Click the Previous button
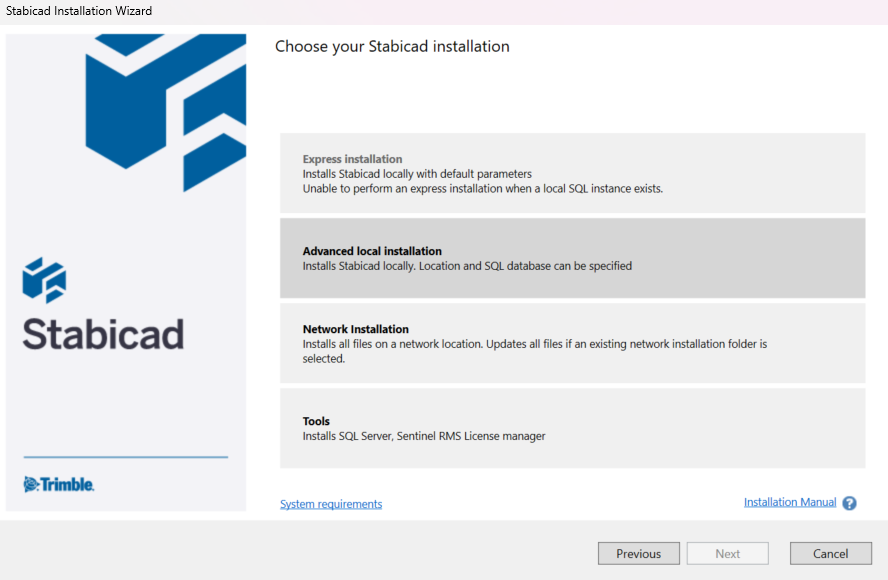Image resolution: width=888 pixels, height=580 pixels. point(638,553)
